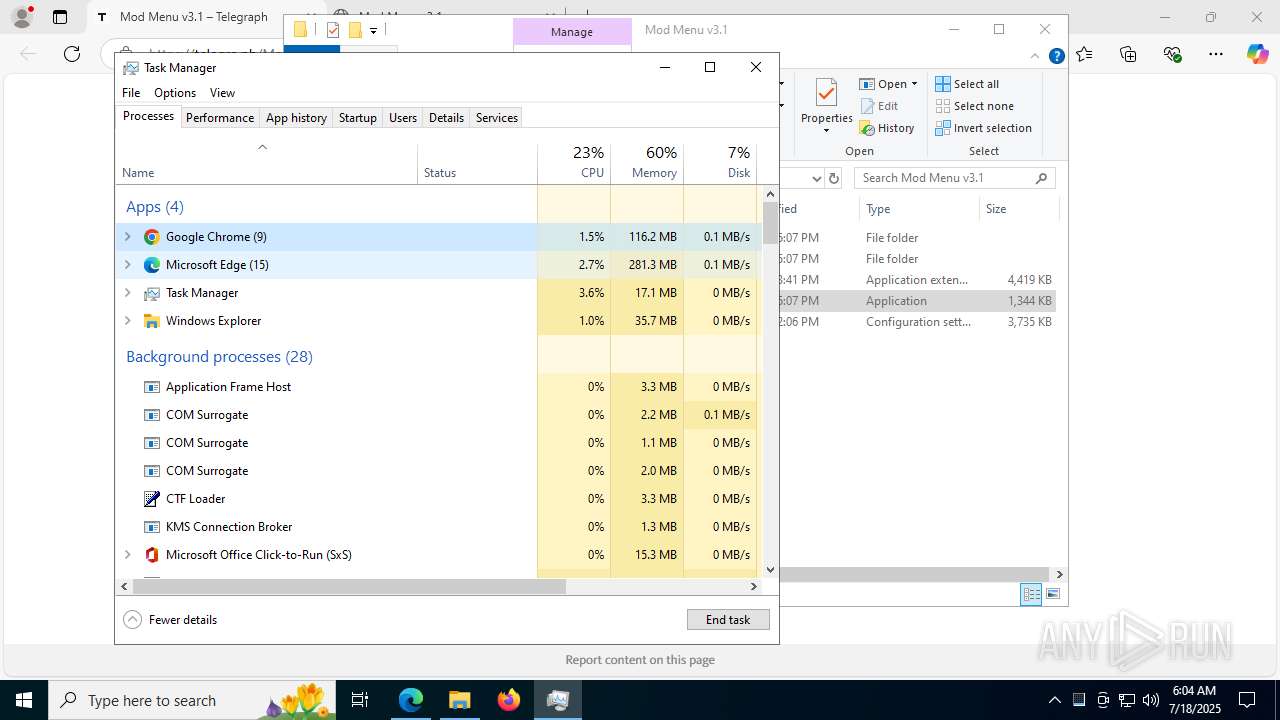Switch Explorer to large thumbnails view icon
Screen dimensions: 1280x720
tap(1052, 594)
